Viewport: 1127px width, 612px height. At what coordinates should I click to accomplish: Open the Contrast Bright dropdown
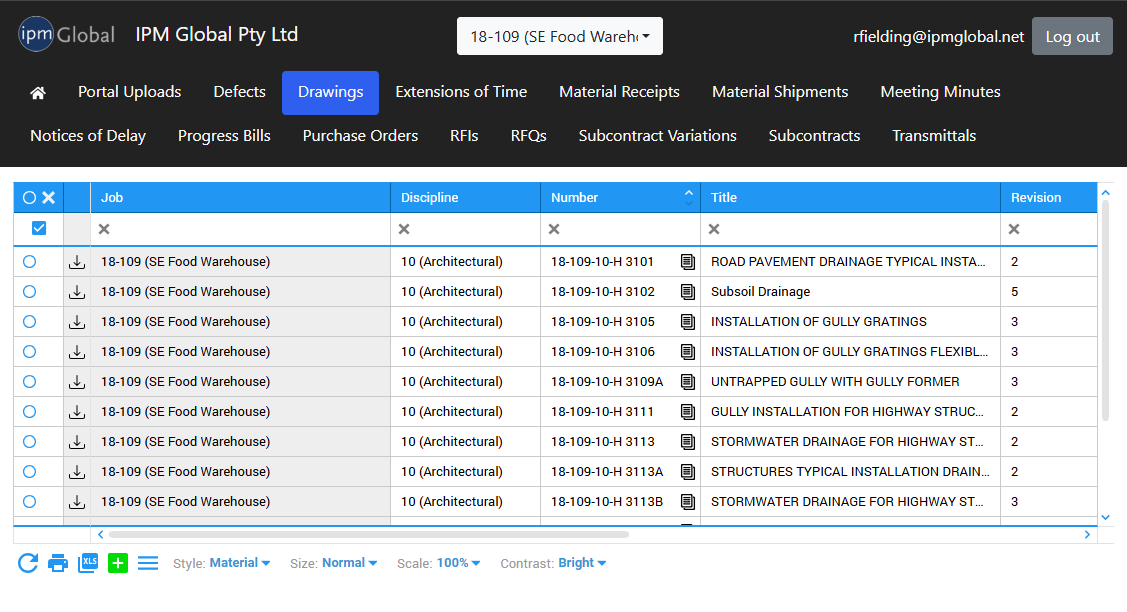[x=582, y=563]
